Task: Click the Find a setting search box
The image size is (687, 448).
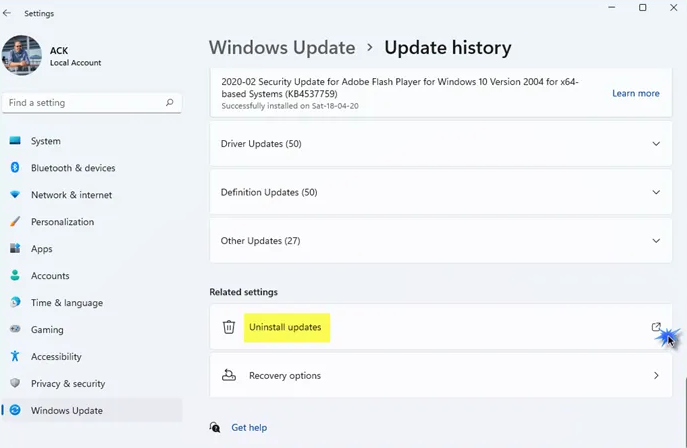Action: (x=85, y=102)
